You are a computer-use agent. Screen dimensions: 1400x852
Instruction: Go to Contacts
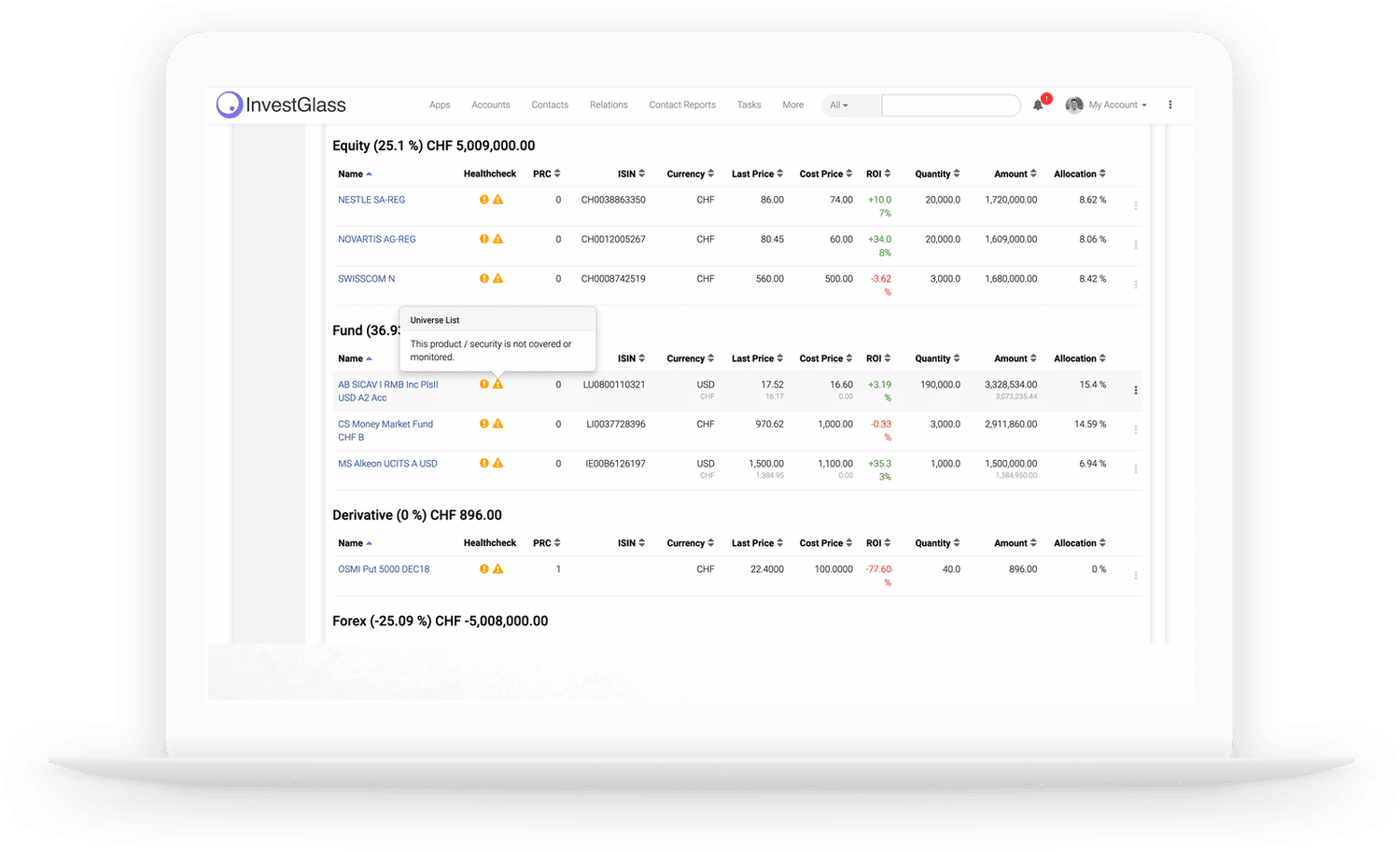(550, 105)
